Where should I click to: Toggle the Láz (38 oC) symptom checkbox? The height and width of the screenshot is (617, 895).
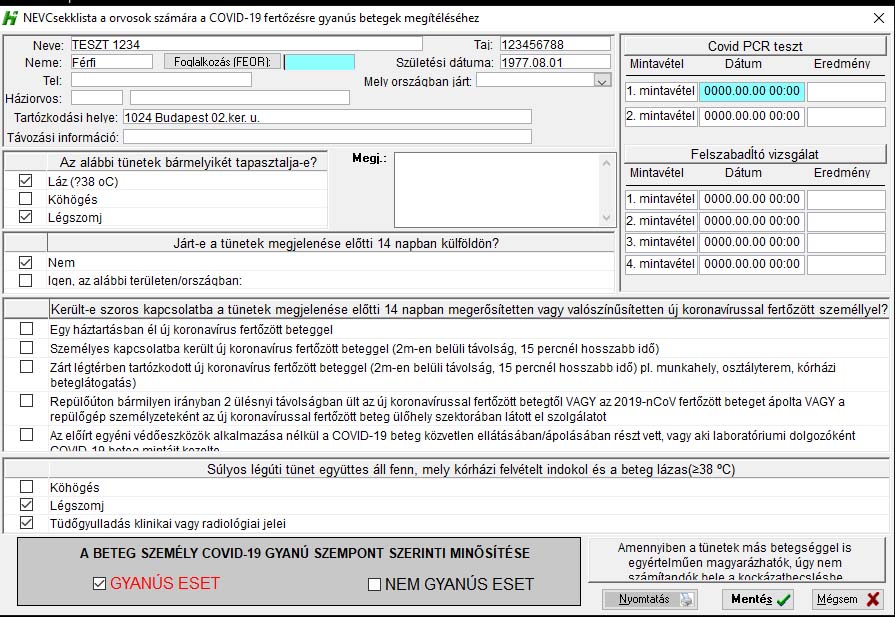pyautogui.click(x=26, y=181)
